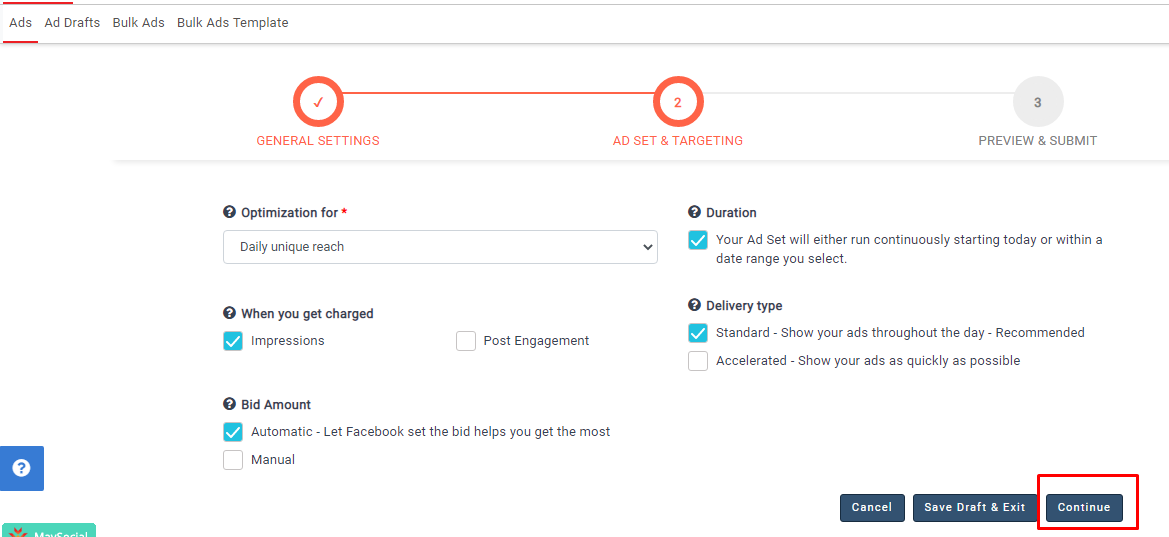
Task: Open the blue floating help button
Action: [21, 468]
